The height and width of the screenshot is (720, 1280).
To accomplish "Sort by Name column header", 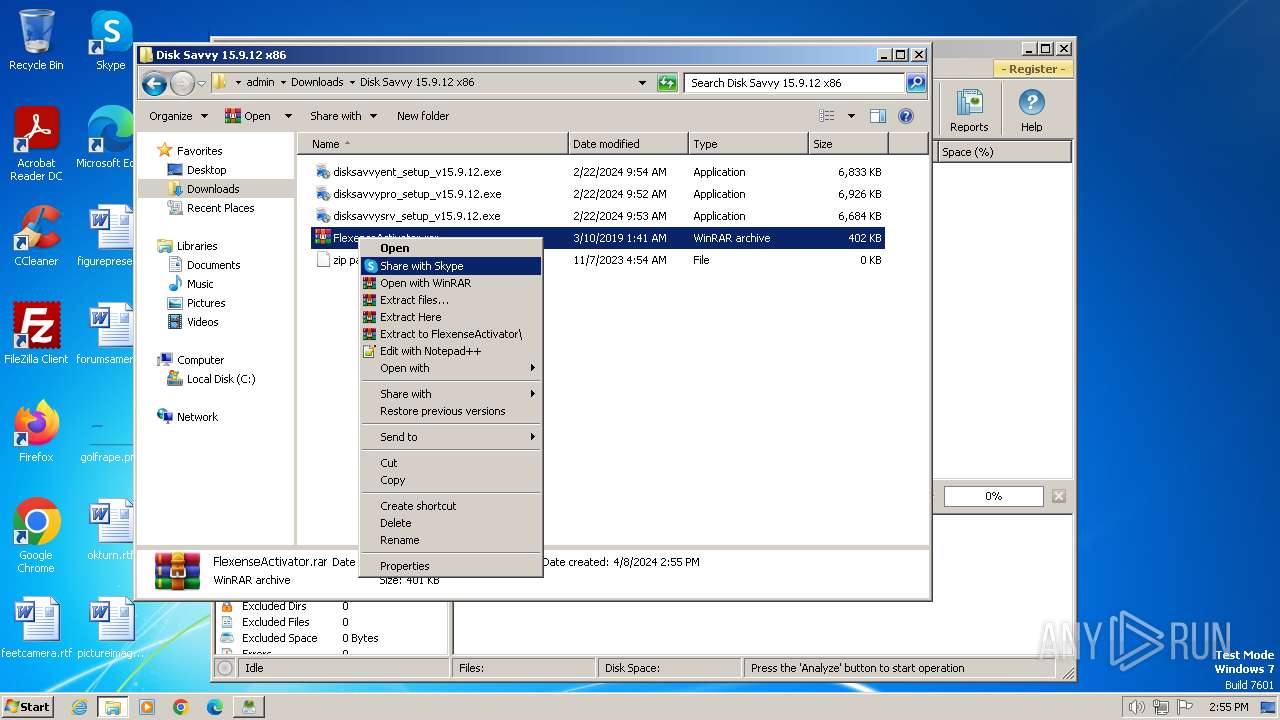I will (433, 144).
